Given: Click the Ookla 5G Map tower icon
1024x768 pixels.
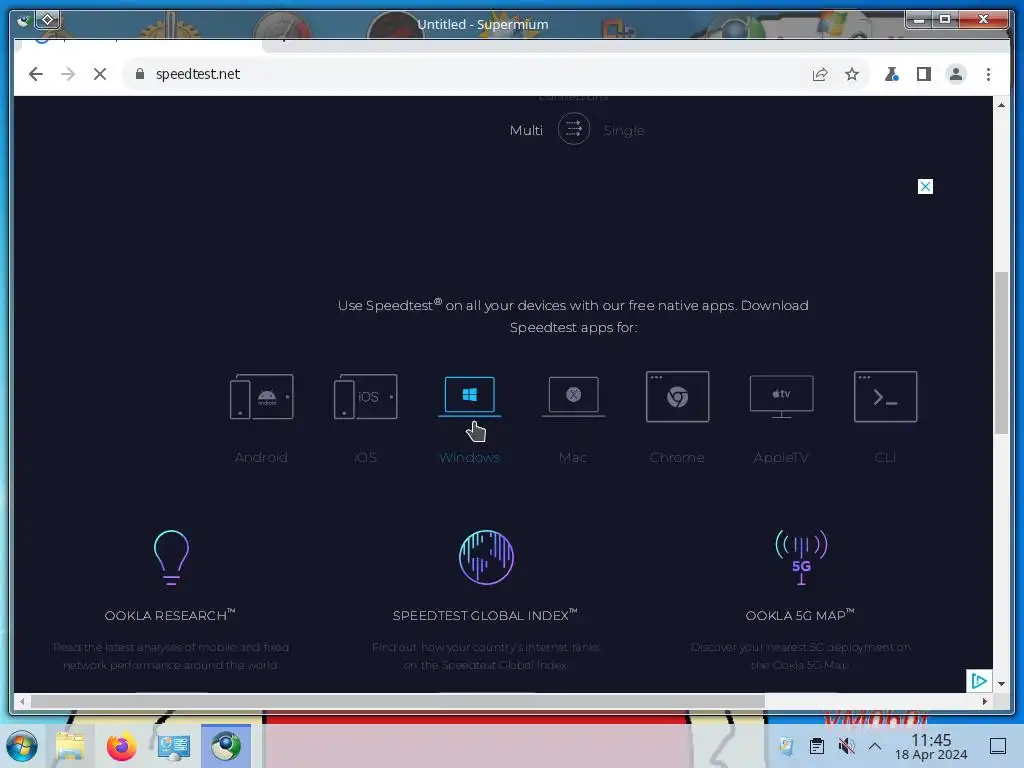Looking at the screenshot, I should pyautogui.click(x=801, y=557).
